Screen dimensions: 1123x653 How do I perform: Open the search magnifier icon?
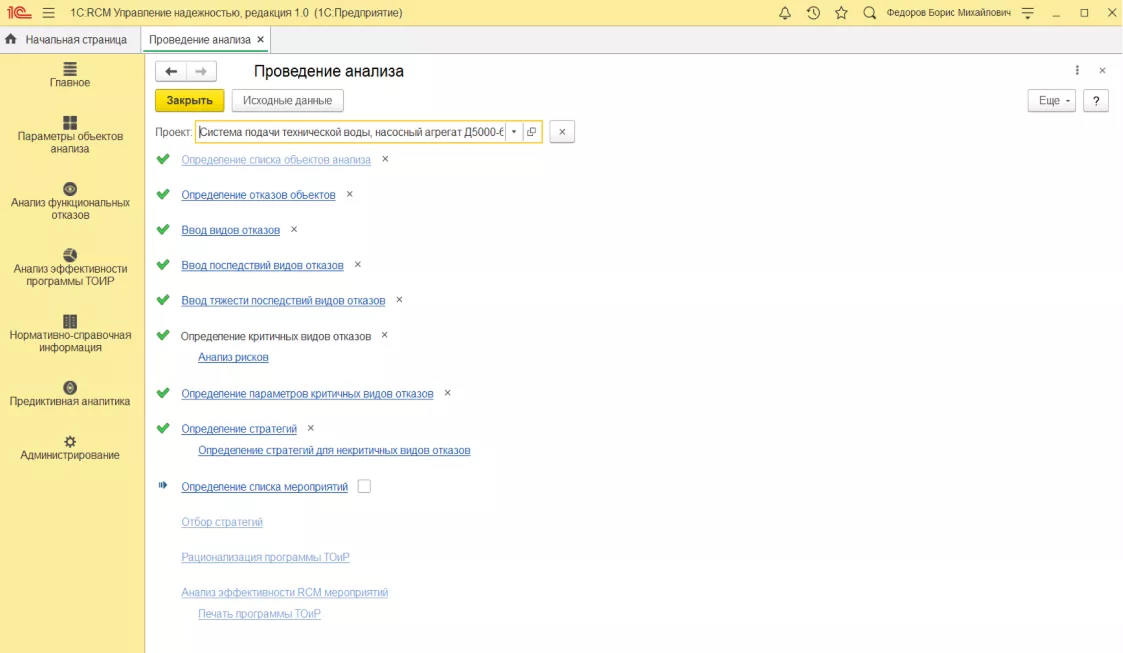[869, 13]
